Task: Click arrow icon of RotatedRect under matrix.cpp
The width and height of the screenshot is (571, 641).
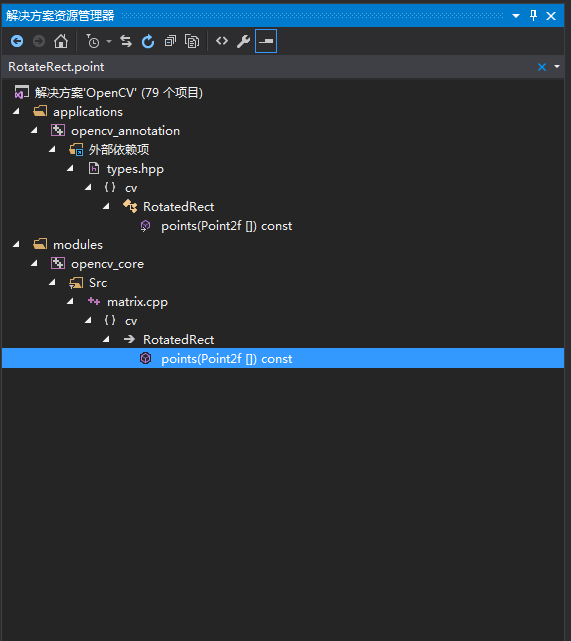Action: 130,339
